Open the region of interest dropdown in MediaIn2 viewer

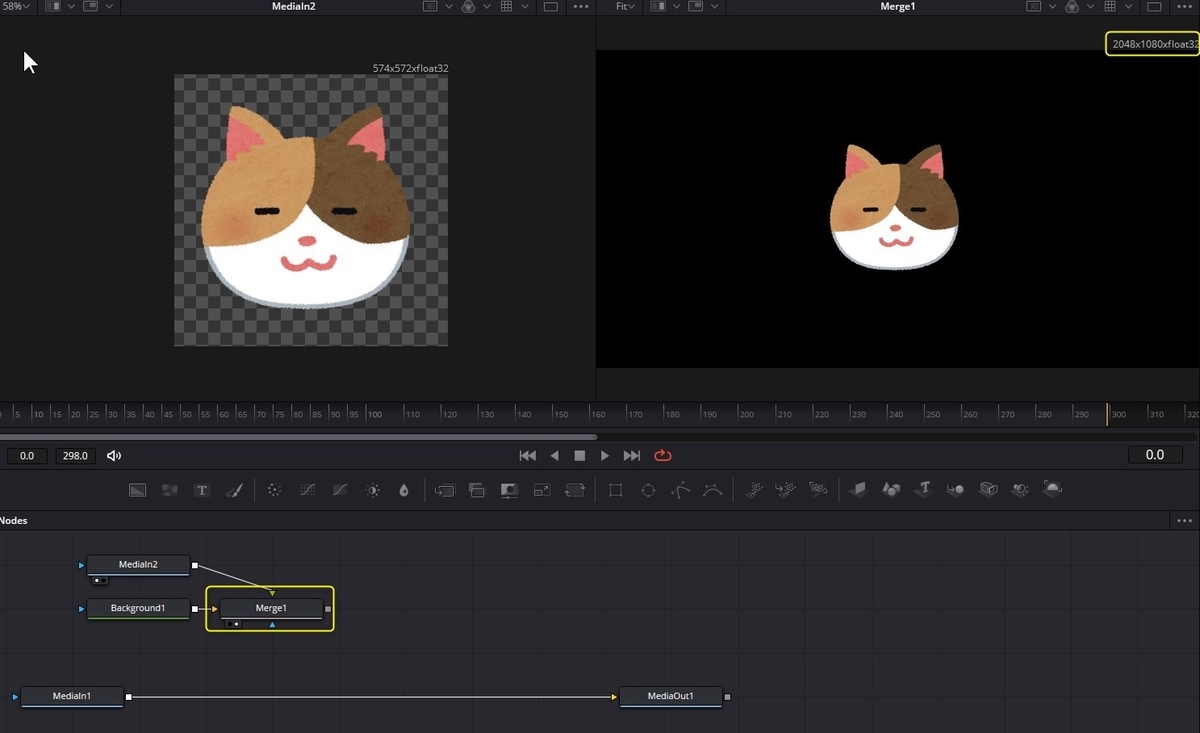pos(449,7)
